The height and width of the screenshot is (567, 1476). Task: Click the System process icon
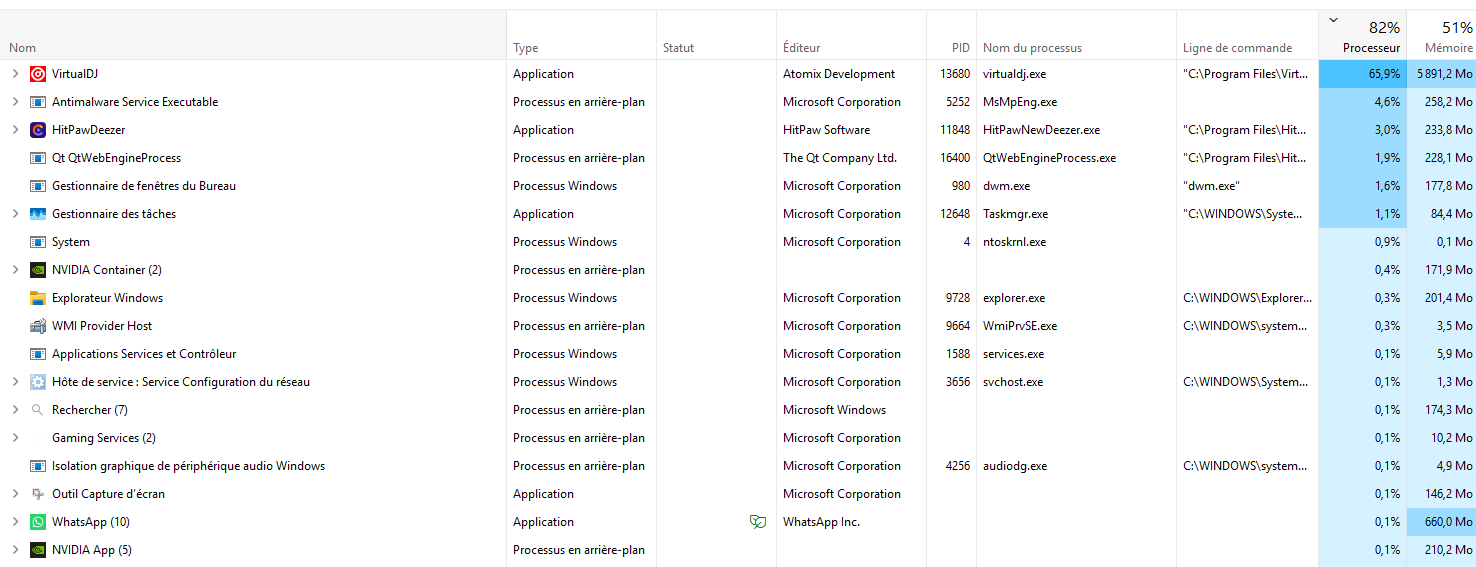click(38, 242)
